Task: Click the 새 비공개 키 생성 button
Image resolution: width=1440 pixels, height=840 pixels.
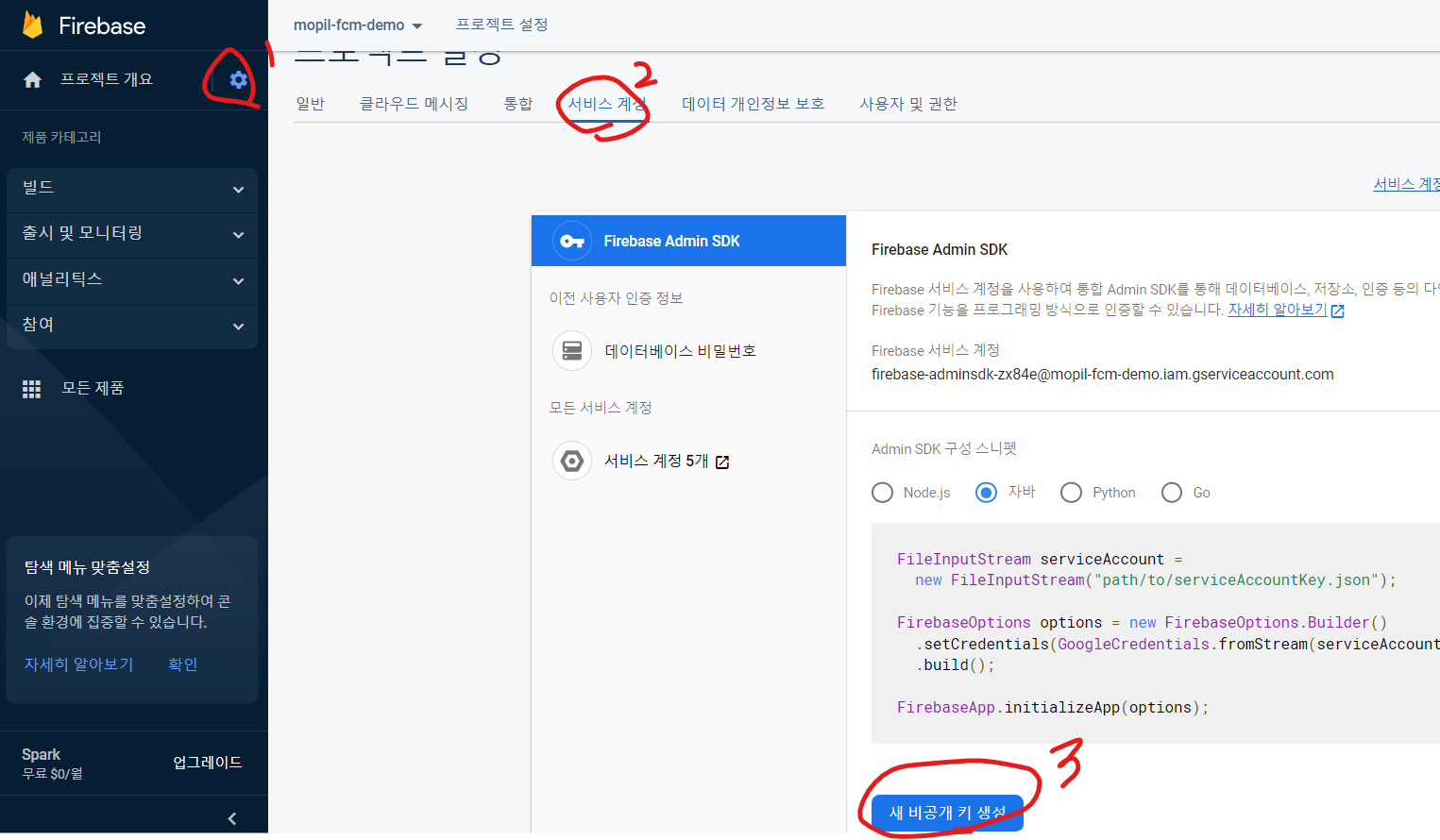Action: [947, 813]
